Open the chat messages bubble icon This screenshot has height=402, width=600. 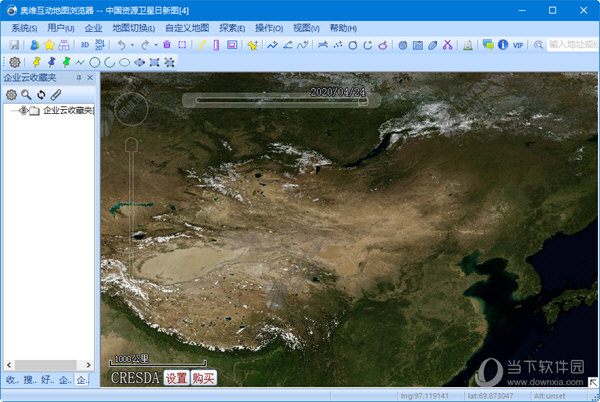tap(488, 45)
